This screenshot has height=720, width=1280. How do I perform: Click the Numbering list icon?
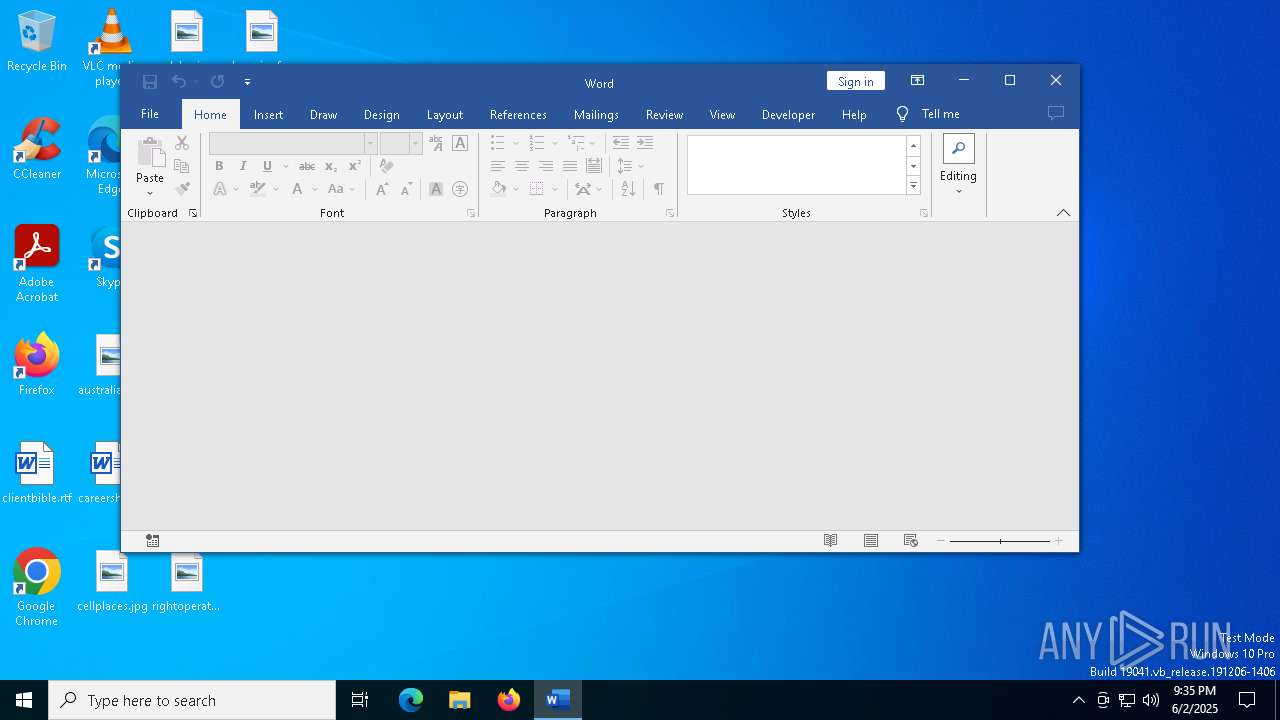[537, 143]
